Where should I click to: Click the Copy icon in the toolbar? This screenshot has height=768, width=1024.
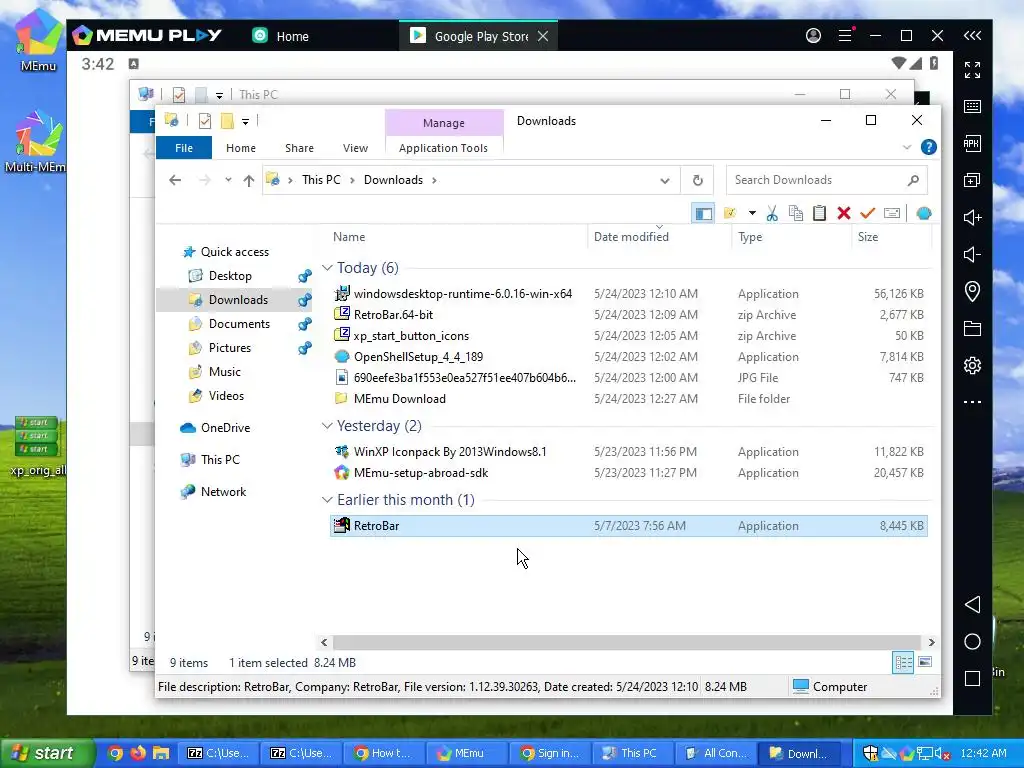click(795, 213)
